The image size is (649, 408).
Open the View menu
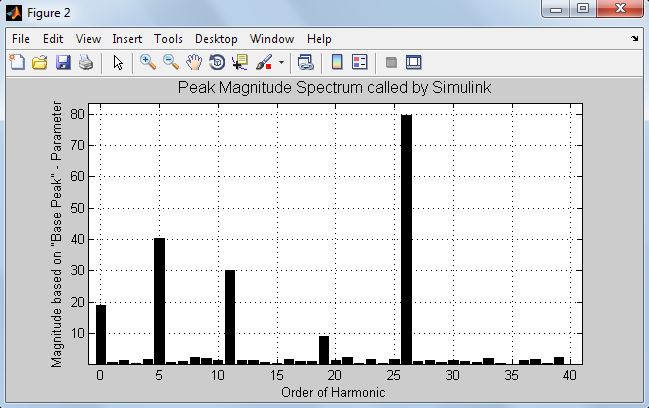pyautogui.click(x=88, y=39)
